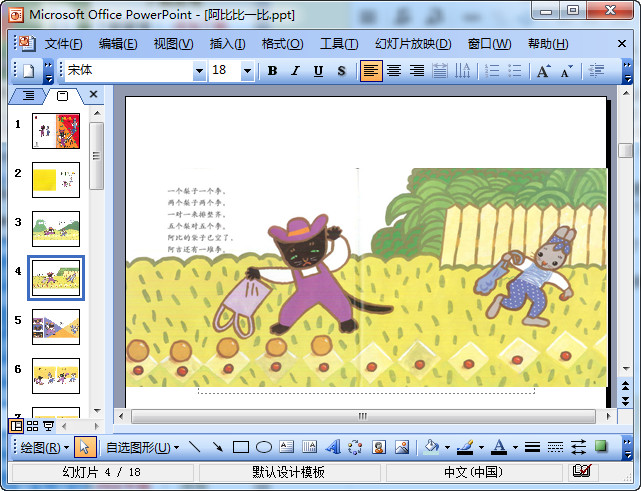
Task: Open fill color dropdown arrow
Action: pos(447,447)
